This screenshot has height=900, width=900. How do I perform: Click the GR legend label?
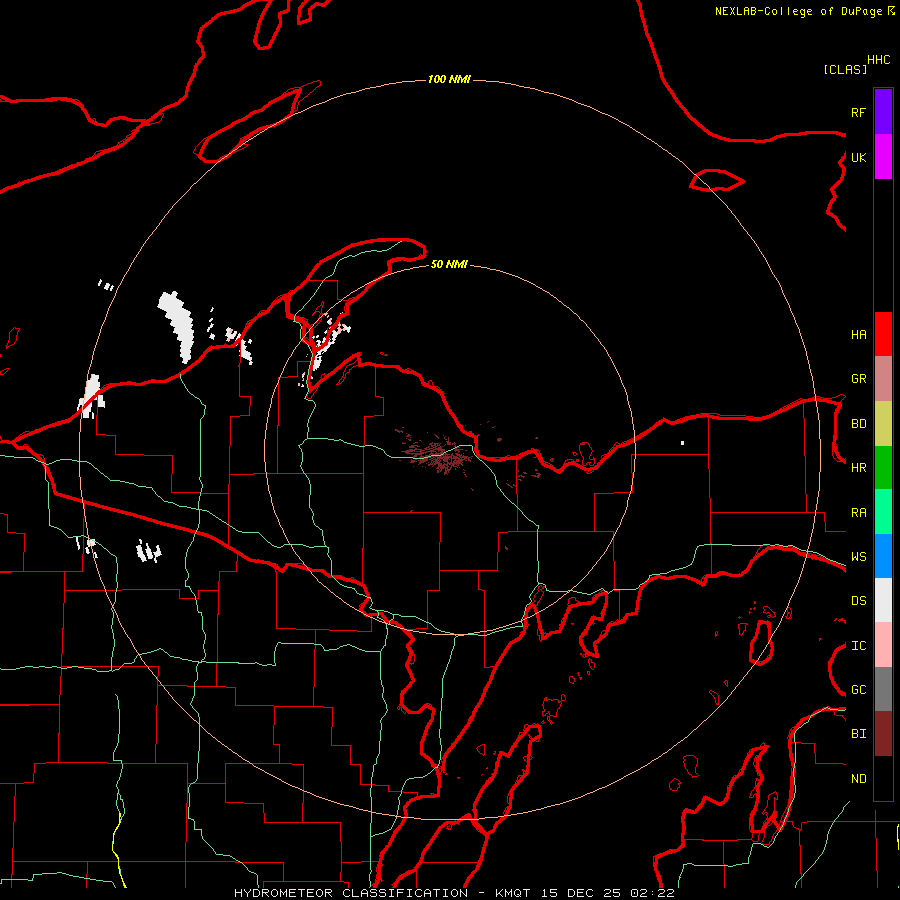(x=859, y=379)
